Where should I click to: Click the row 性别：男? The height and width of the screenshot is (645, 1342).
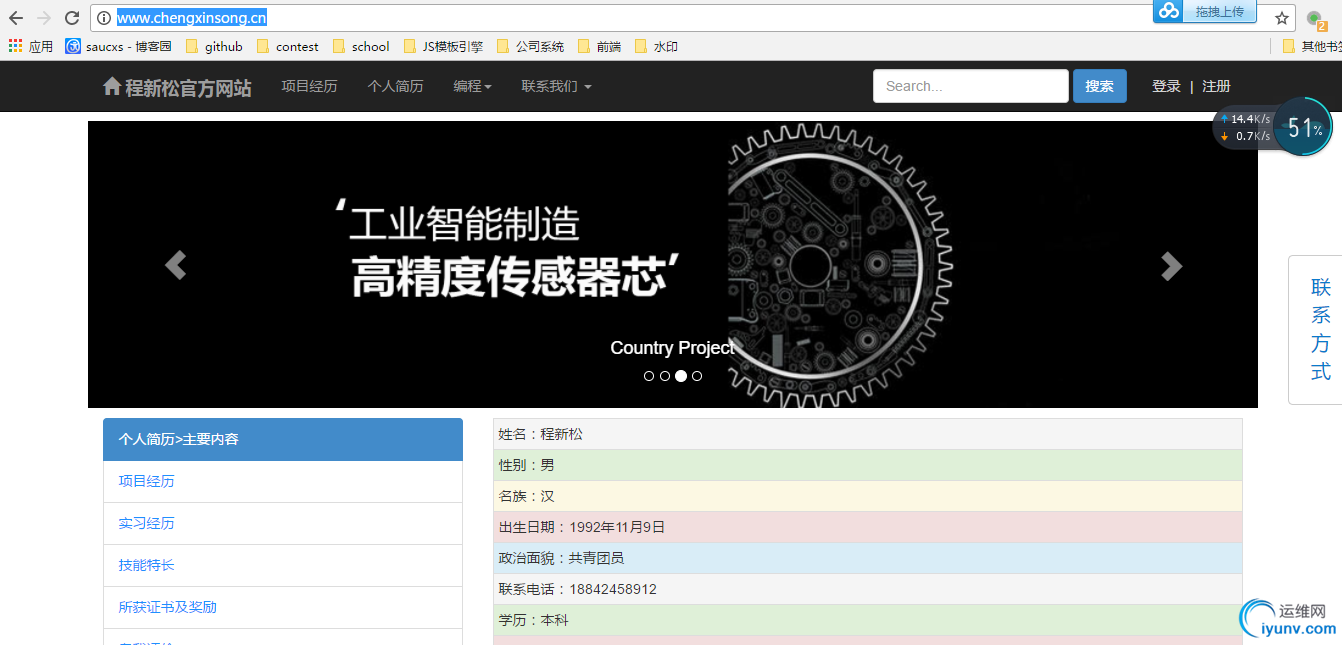click(x=868, y=465)
